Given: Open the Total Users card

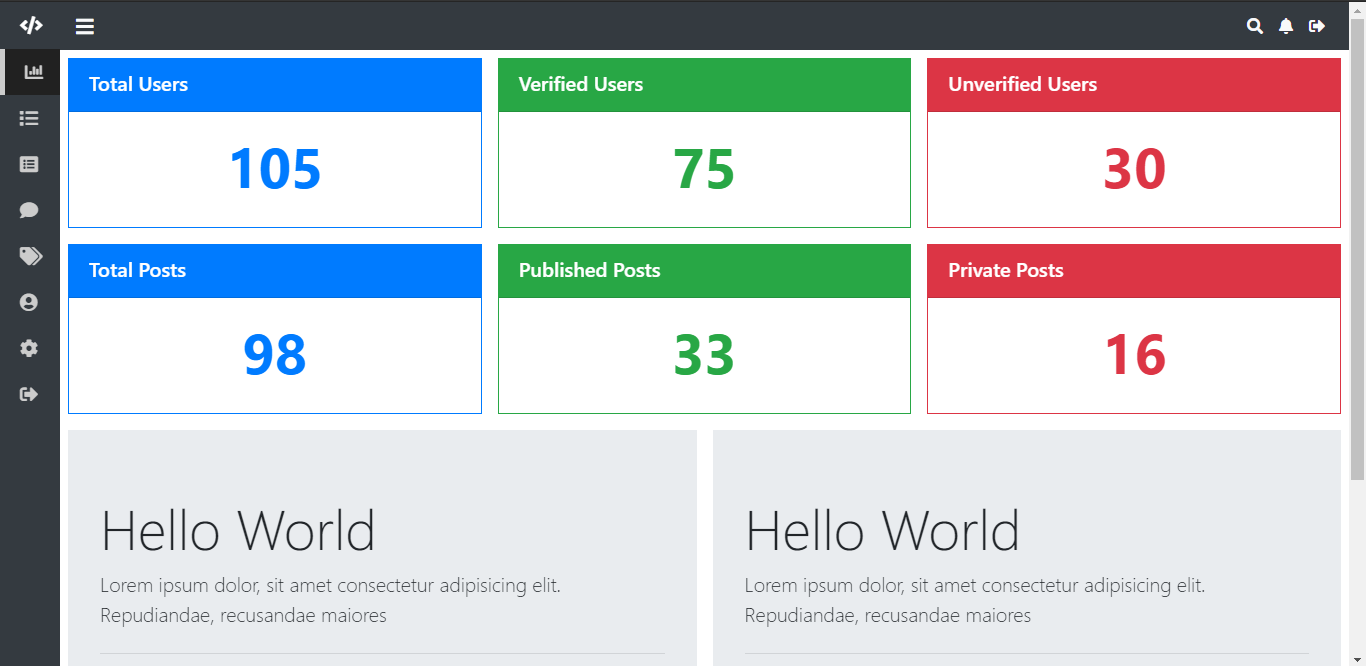Looking at the screenshot, I should pyautogui.click(x=274, y=142).
